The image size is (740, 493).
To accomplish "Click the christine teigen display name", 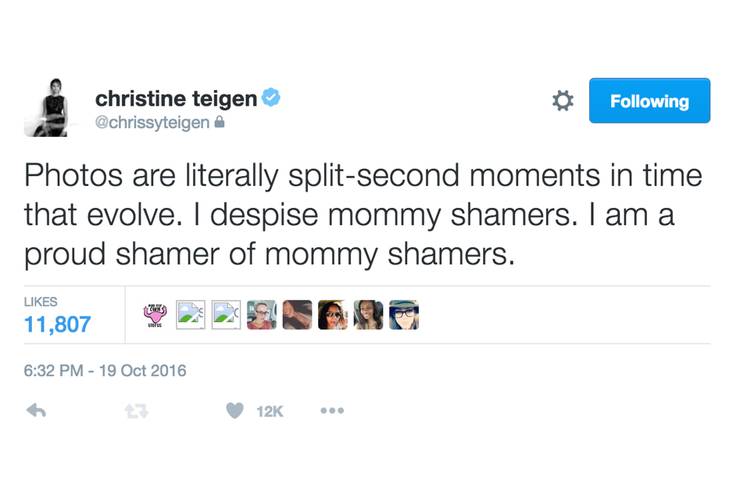I will pos(175,98).
